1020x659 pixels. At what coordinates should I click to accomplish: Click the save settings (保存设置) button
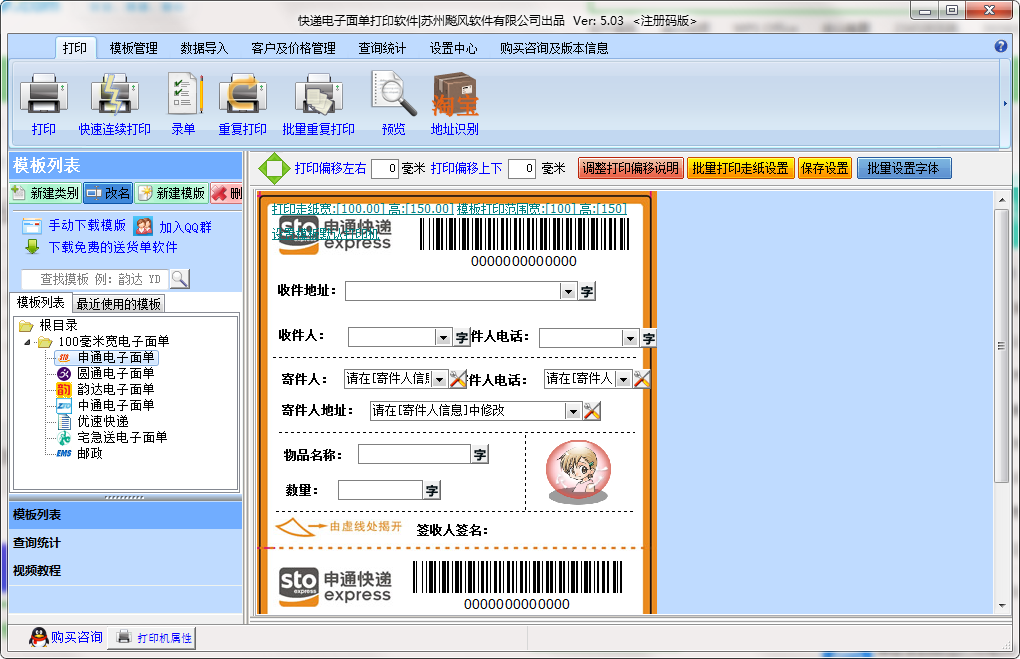(x=824, y=168)
